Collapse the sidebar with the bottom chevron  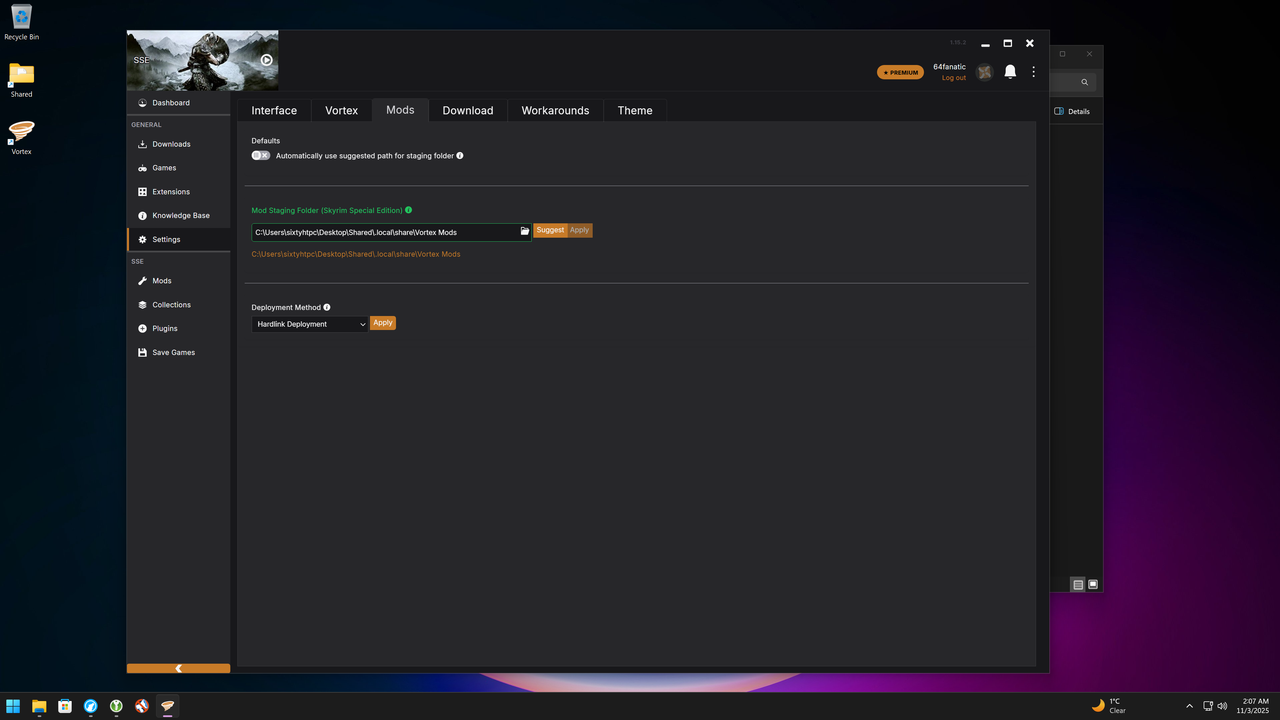click(178, 668)
